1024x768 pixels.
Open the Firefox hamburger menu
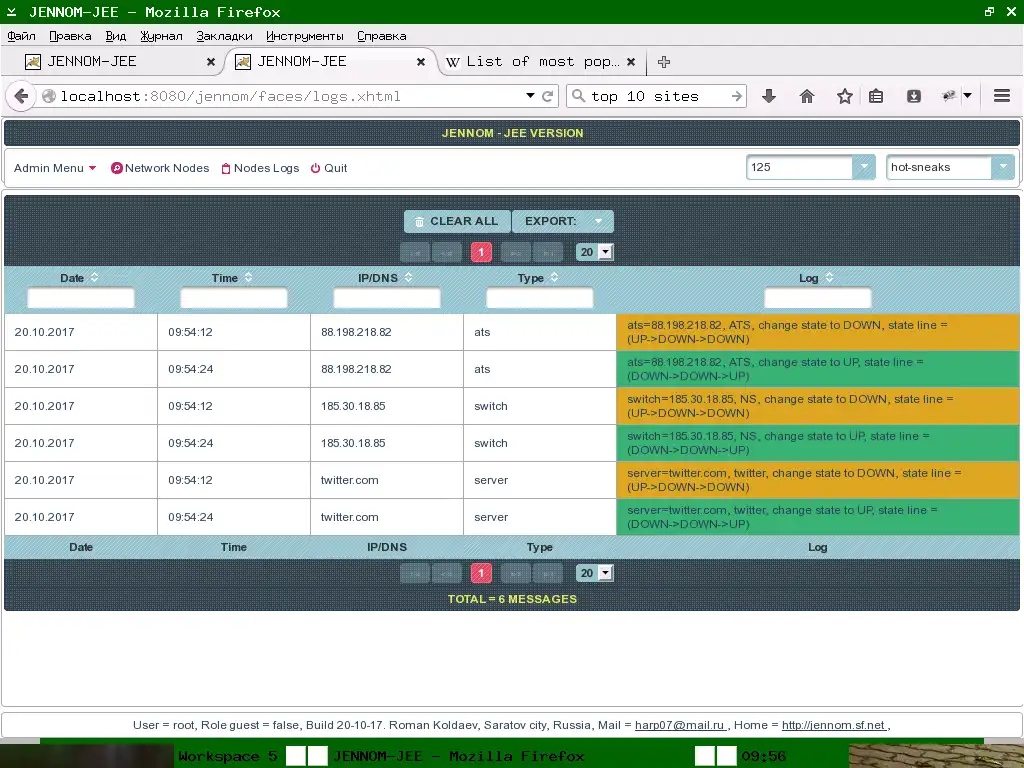pyautogui.click(x=1002, y=96)
